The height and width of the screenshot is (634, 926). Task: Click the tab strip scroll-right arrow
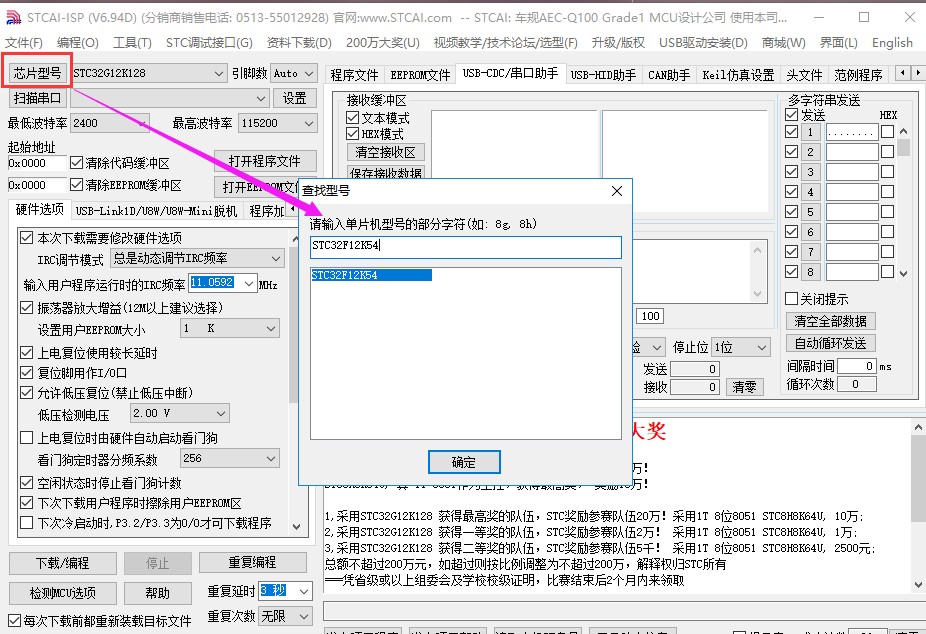tap(917, 73)
